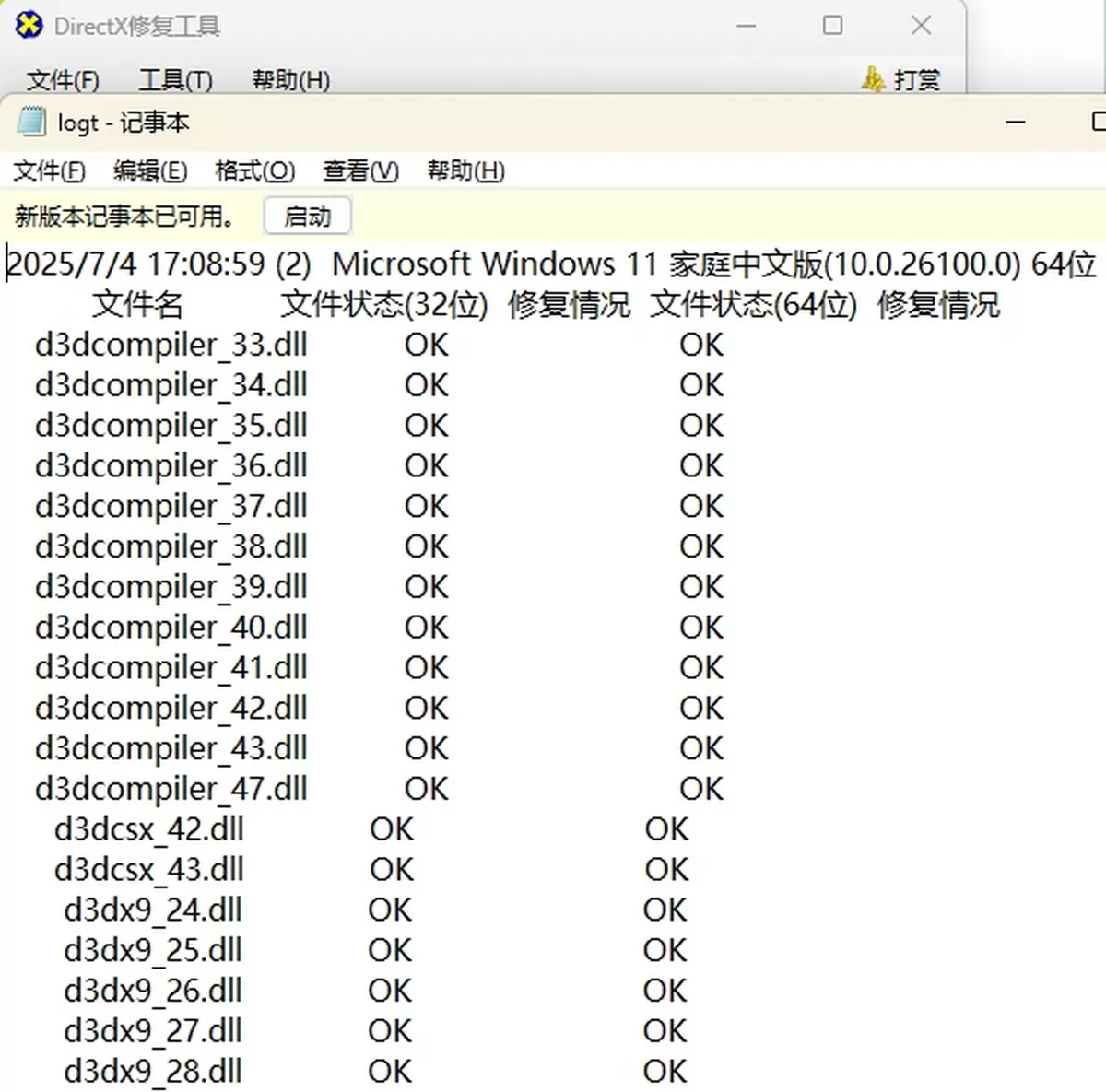Click d3dcompiler_36.dll in the log
The height and width of the screenshot is (1092, 1106).
171,466
